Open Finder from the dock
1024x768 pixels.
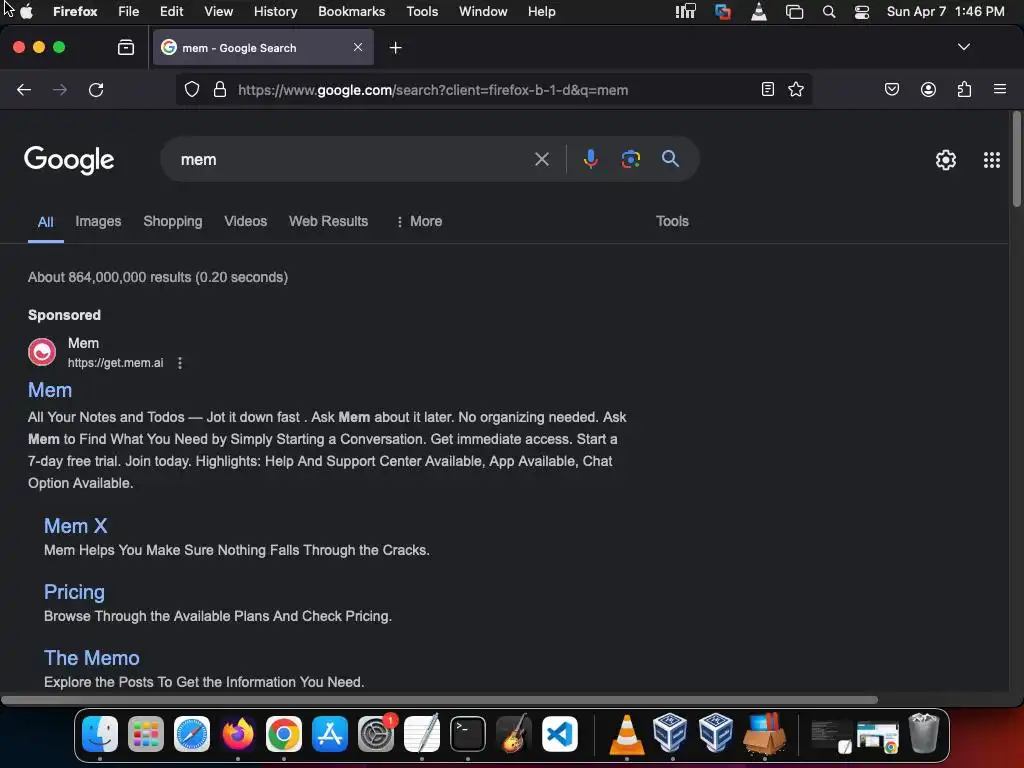click(x=100, y=734)
